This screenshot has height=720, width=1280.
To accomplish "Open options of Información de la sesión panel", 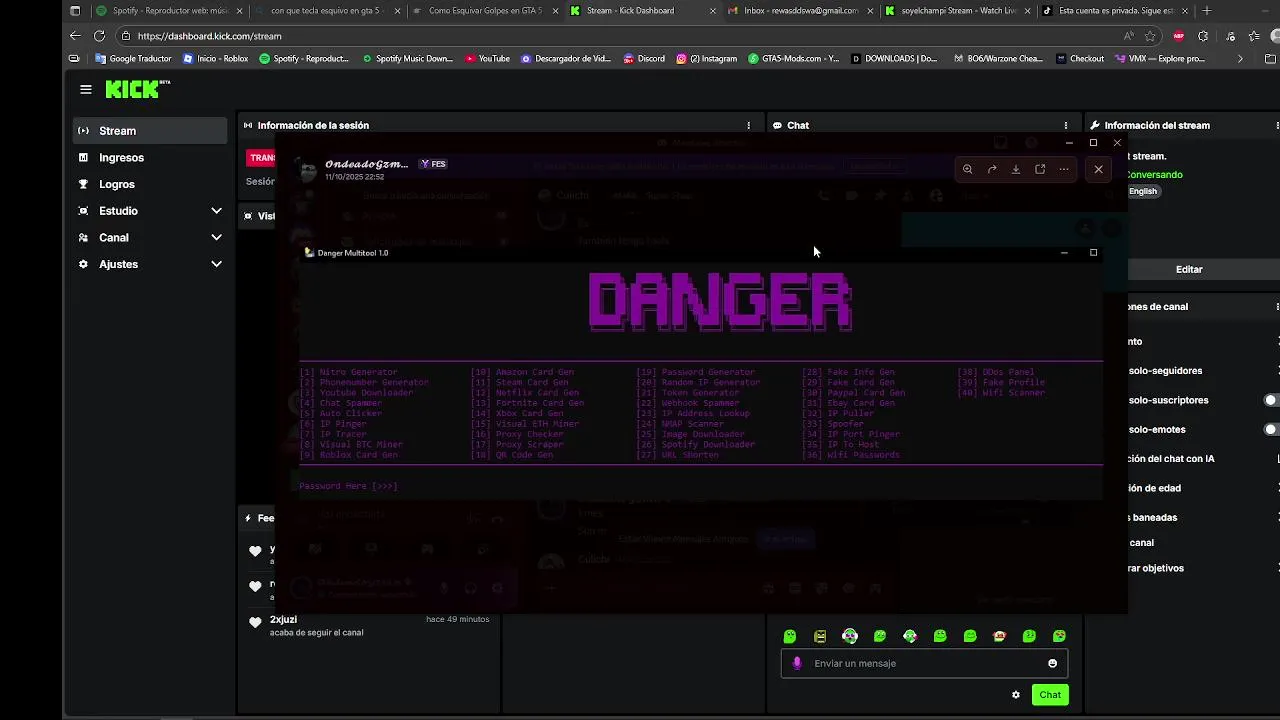I will 748,126.
